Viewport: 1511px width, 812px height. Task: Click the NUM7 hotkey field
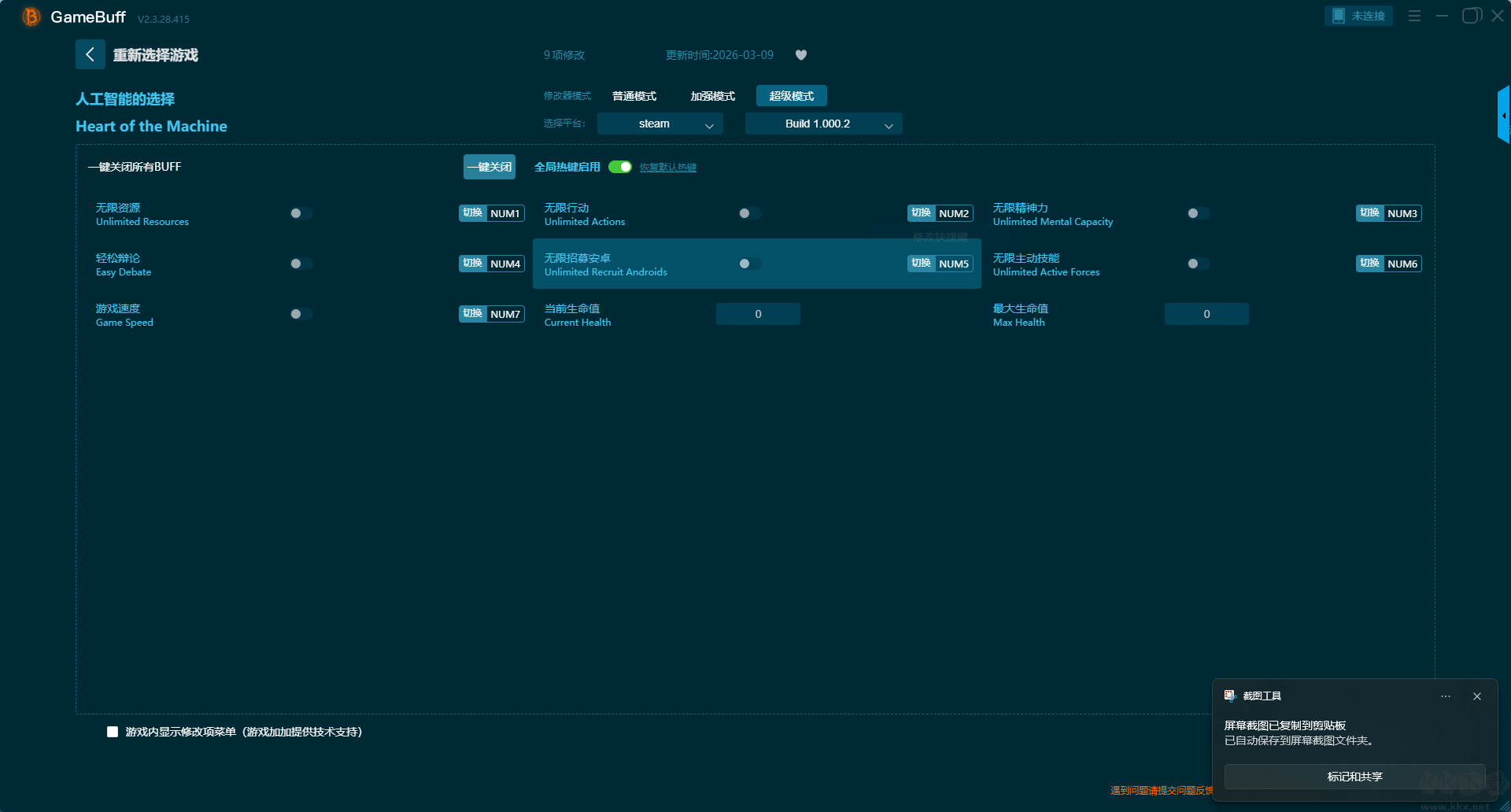505,314
